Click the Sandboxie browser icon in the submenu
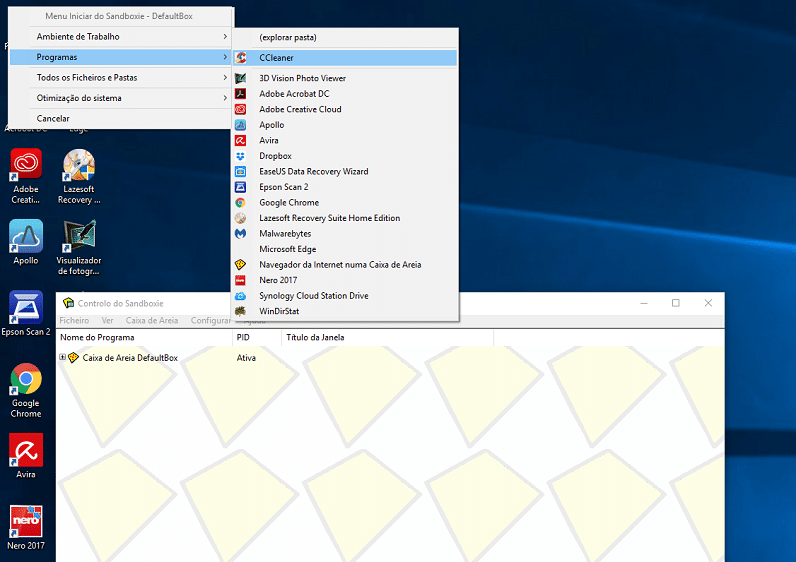The image size is (796, 562). (241, 265)
